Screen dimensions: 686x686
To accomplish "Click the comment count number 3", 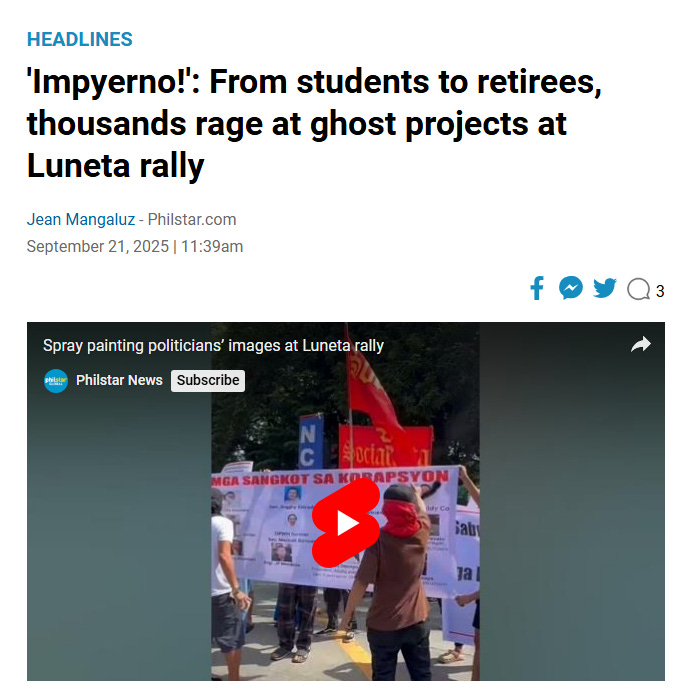I will [x=660, y=291].
